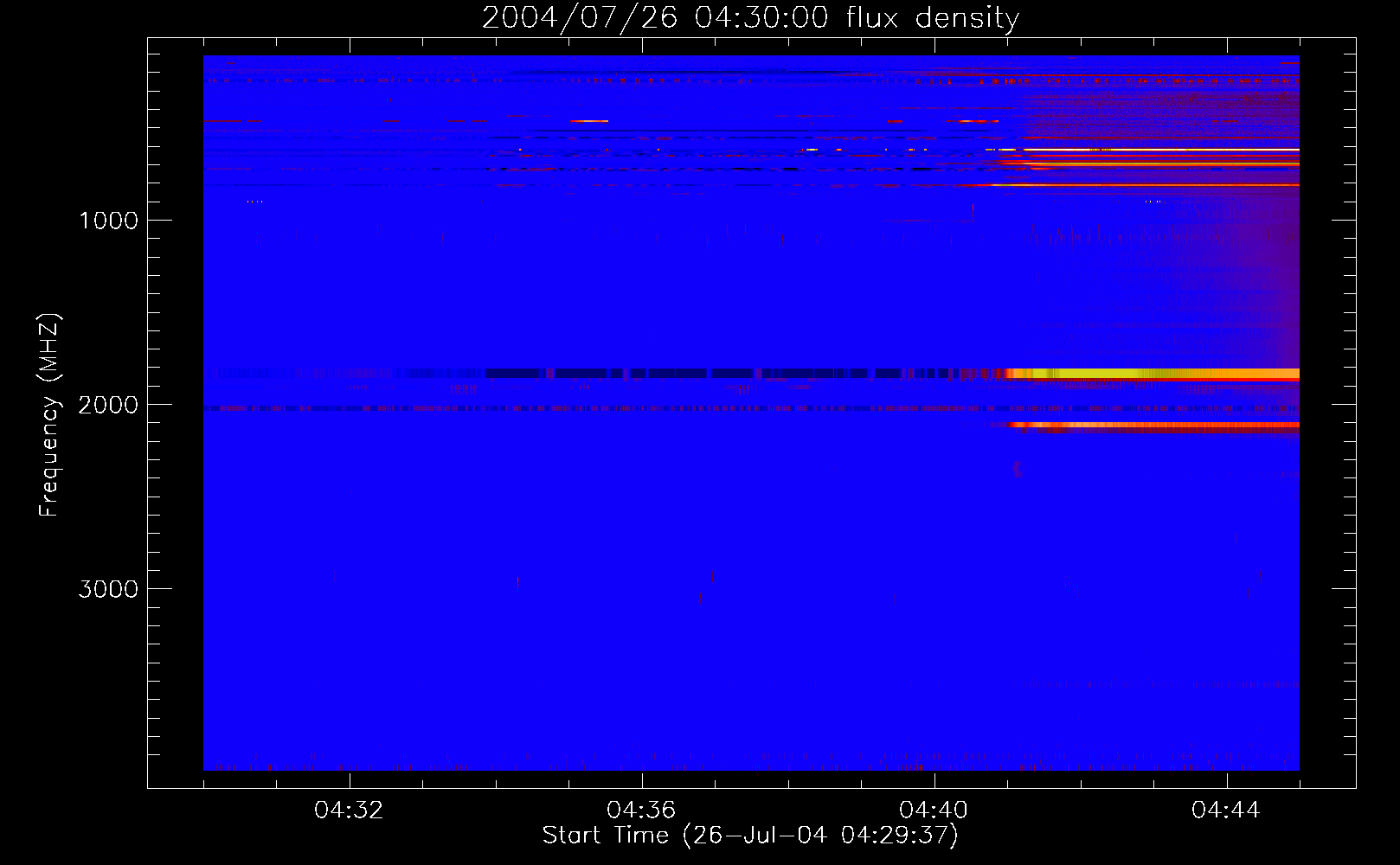Viewport: 1400px width, 865px height.
Task: Click the 'Frequency (MHZ)' axis label
Action: [49, 415]
